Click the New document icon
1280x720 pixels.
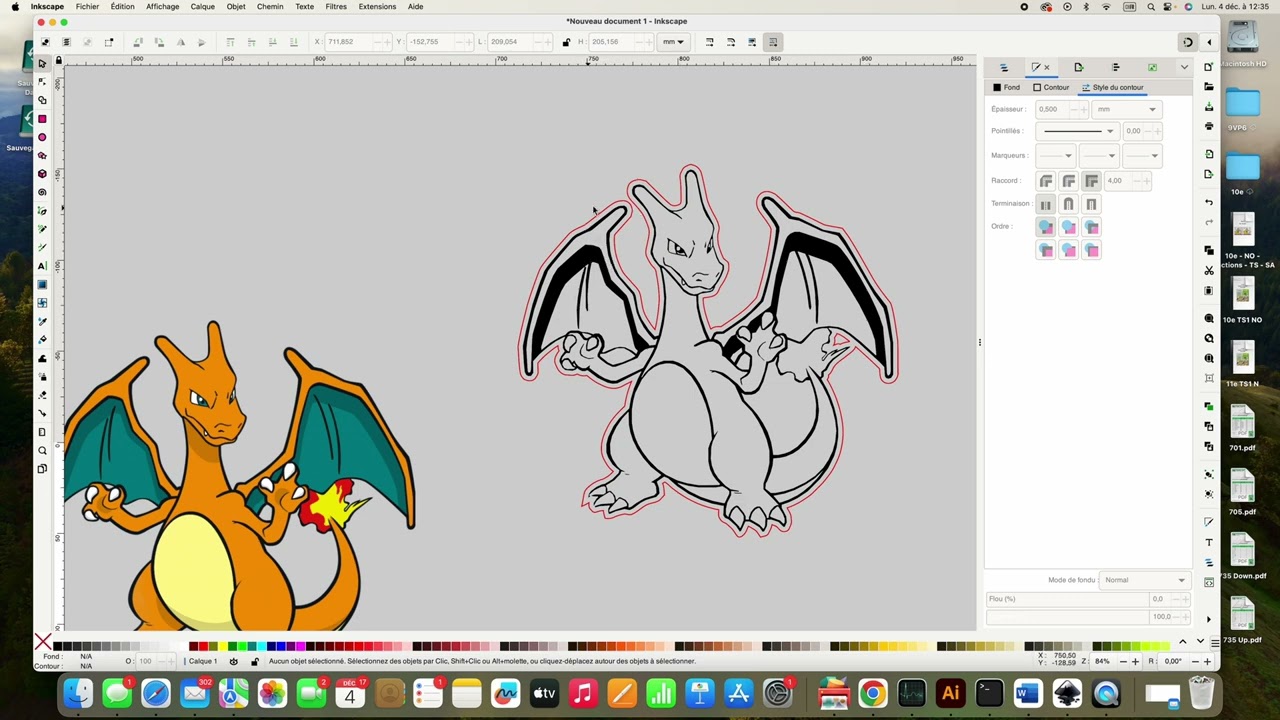point(1209,67)
